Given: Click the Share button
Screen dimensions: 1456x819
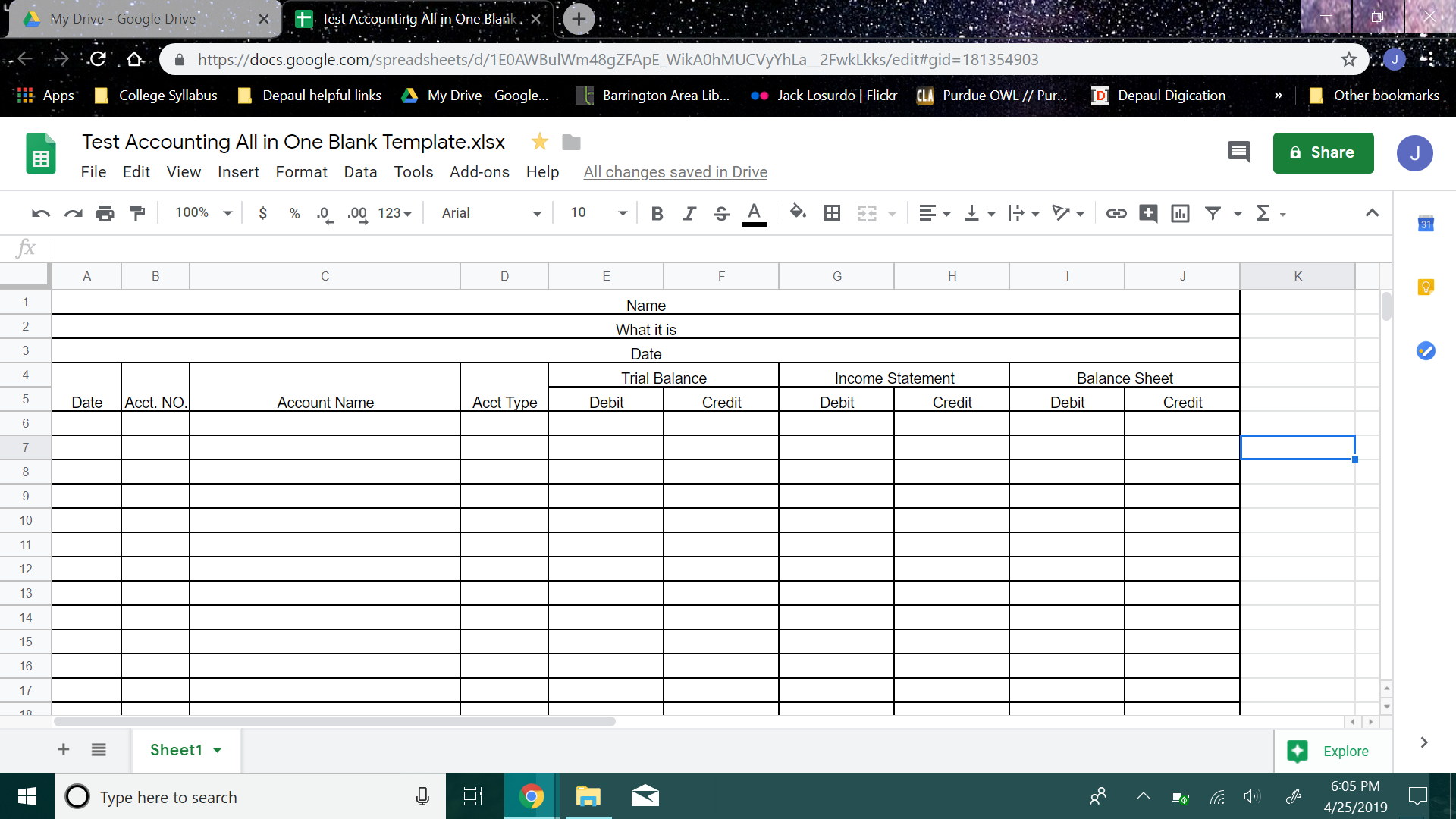Looking at the screenshot, I should tap(1323, 152).
